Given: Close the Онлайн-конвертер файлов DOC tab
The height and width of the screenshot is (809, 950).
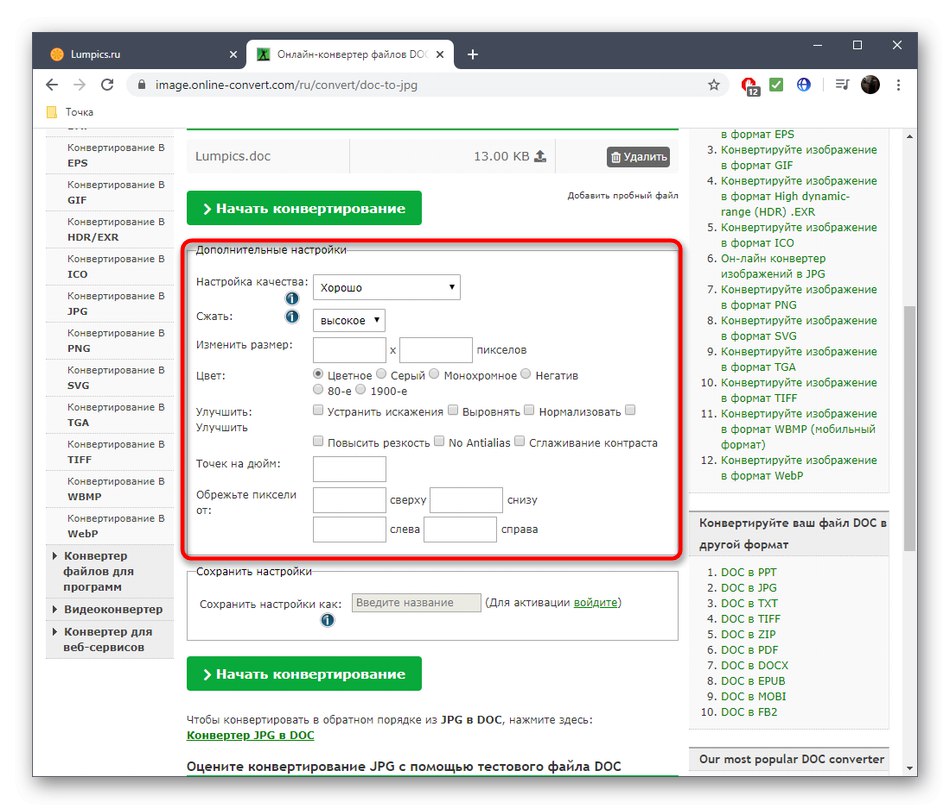Looking at the screenshot, I should [x=440, y=55].
